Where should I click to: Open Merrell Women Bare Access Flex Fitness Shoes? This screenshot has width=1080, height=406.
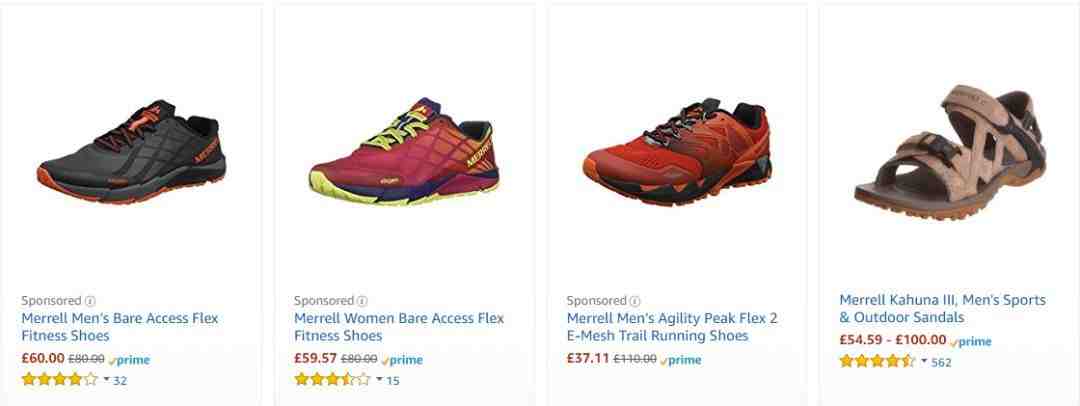coord(399,327)
